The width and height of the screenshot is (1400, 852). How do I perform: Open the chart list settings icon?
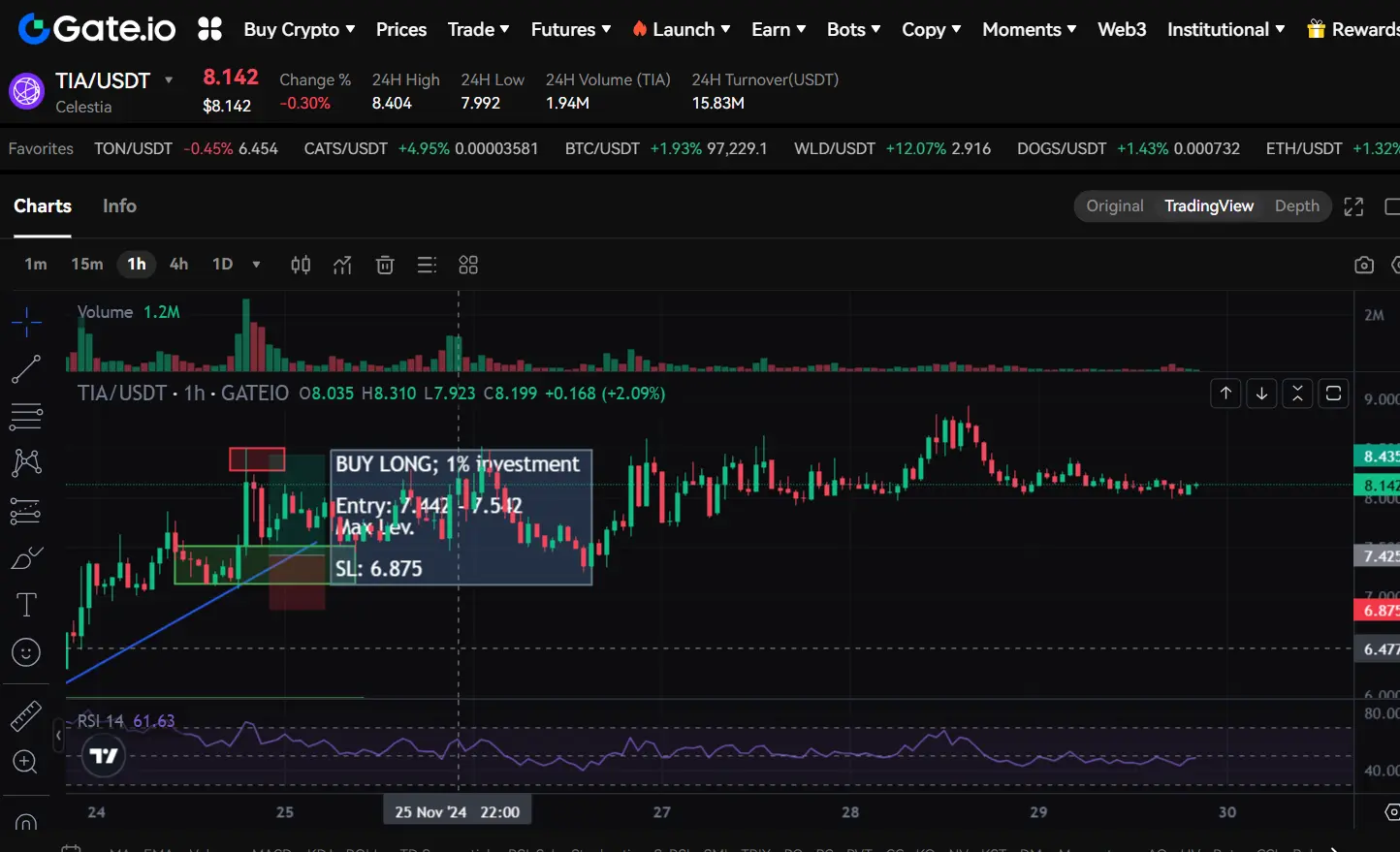pos(427,265)
